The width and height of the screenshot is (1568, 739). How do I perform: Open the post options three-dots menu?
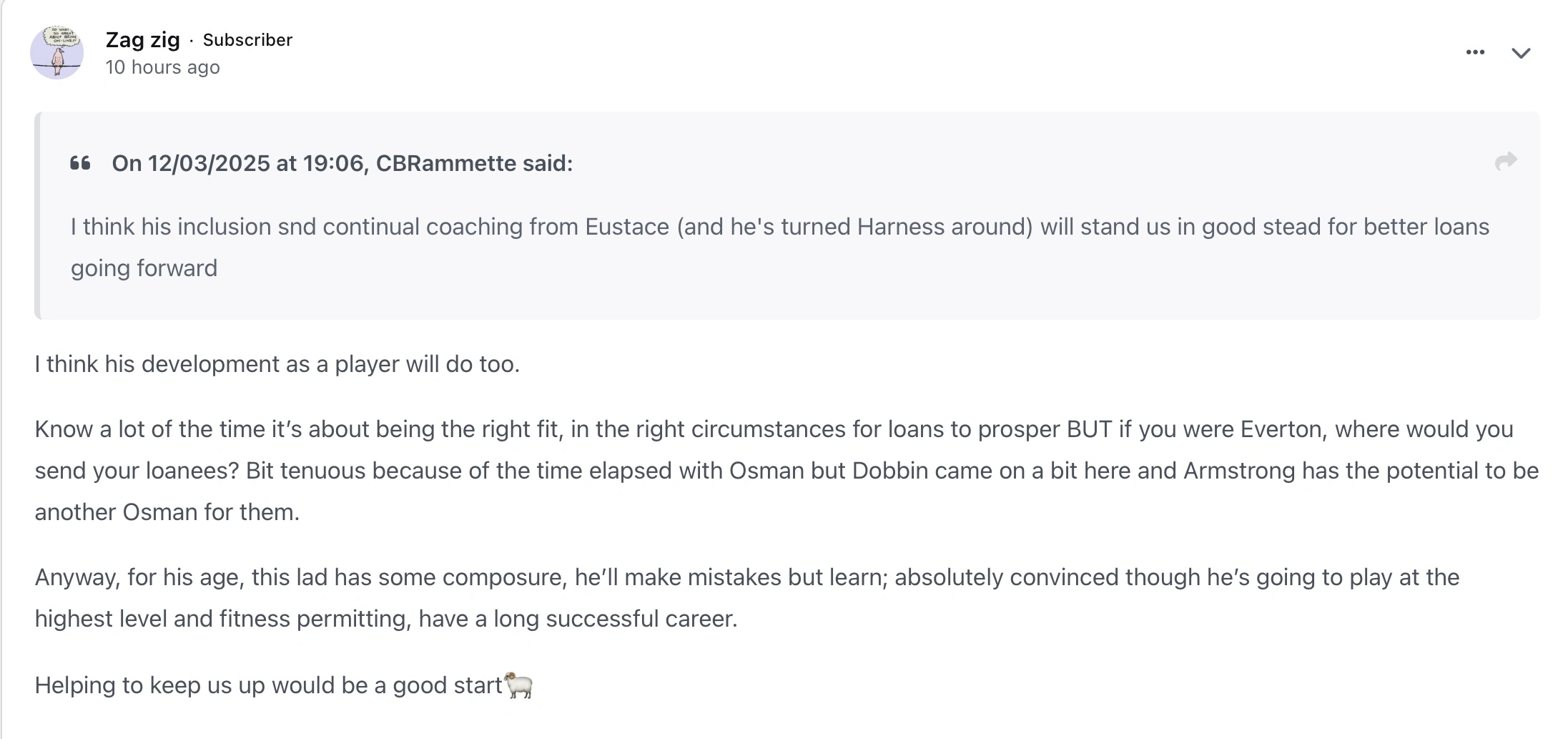pos(1475,52)
